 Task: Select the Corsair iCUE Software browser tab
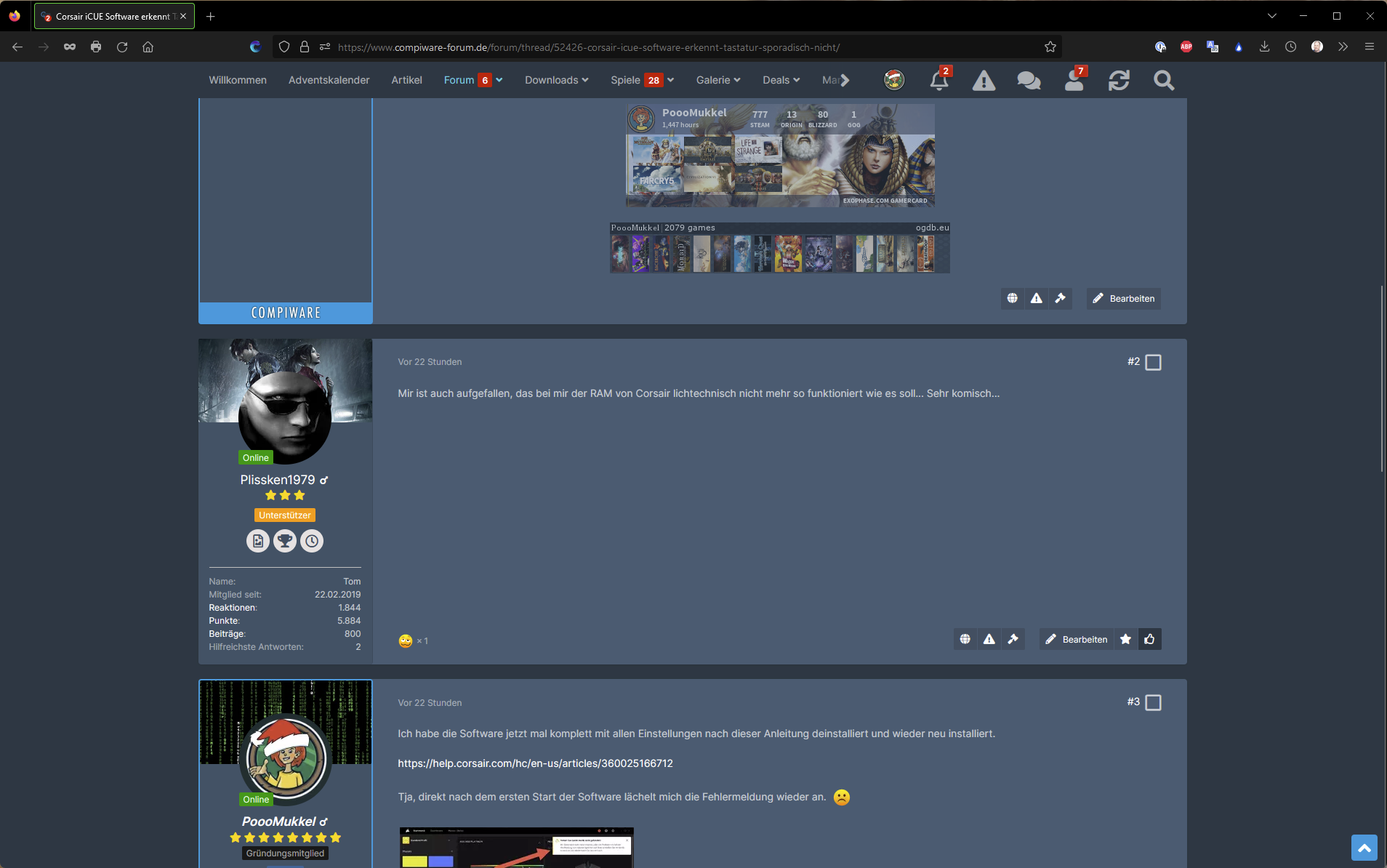114,16
